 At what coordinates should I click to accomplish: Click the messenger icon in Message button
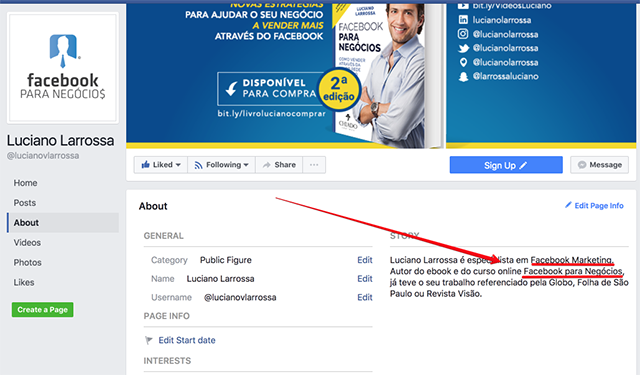tap(582, 165)
